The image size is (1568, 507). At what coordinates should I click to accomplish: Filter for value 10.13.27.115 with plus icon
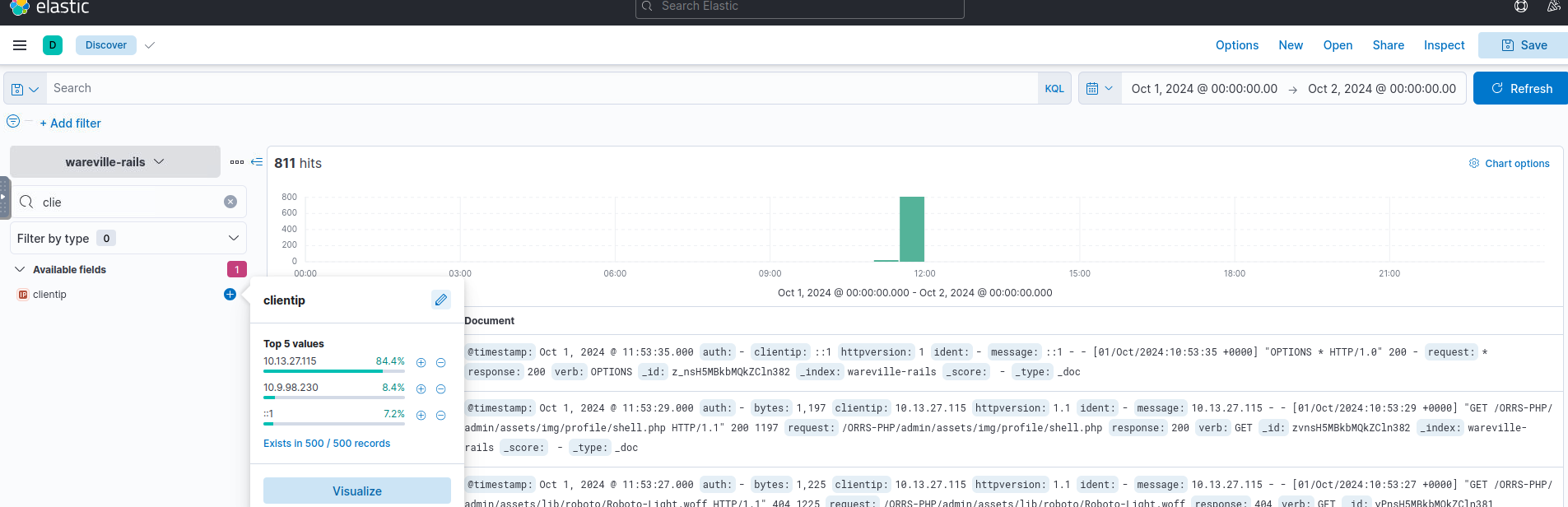421,363
